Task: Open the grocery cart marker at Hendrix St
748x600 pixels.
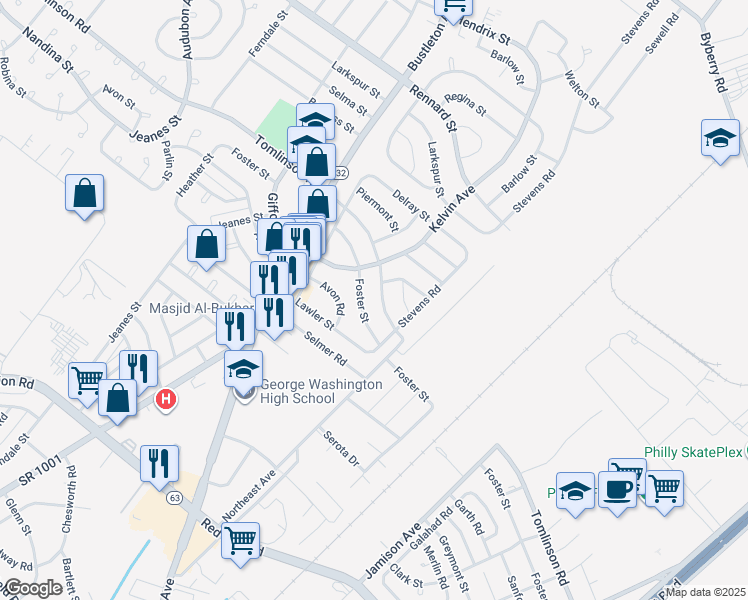Action: coord(454,10)
